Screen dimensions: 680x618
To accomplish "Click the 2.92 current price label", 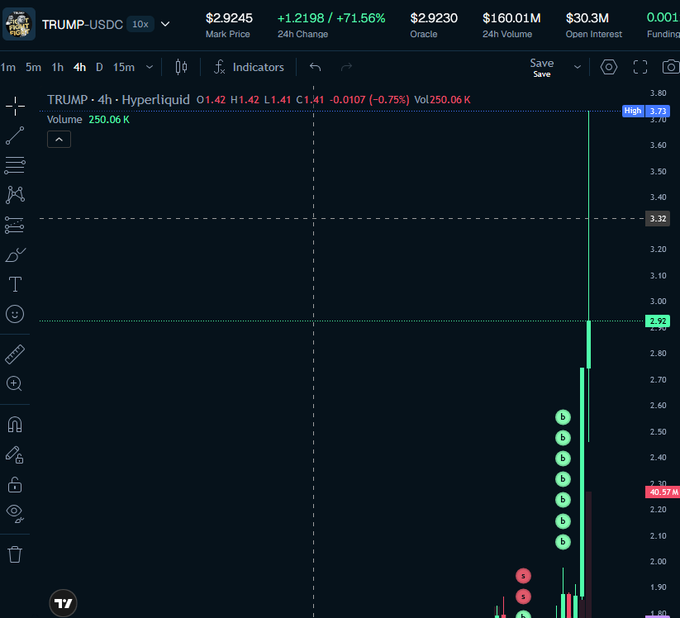I will (x=658, y=321).
